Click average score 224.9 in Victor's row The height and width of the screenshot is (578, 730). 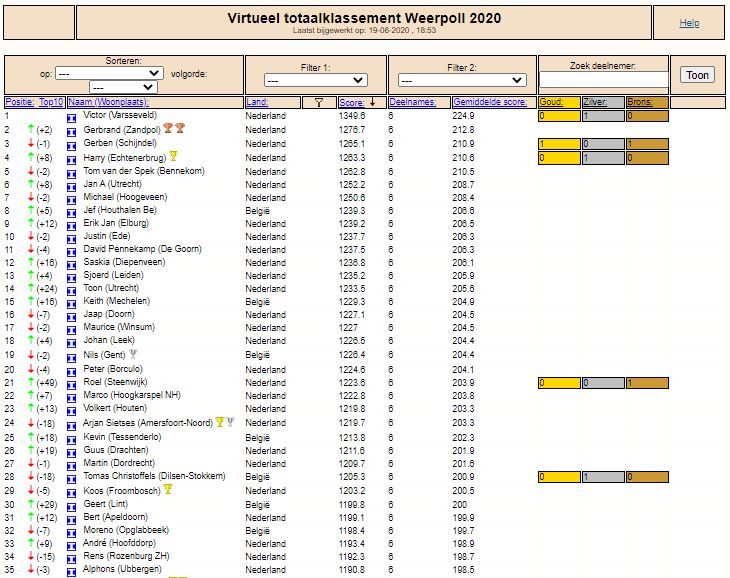point(463,116)
